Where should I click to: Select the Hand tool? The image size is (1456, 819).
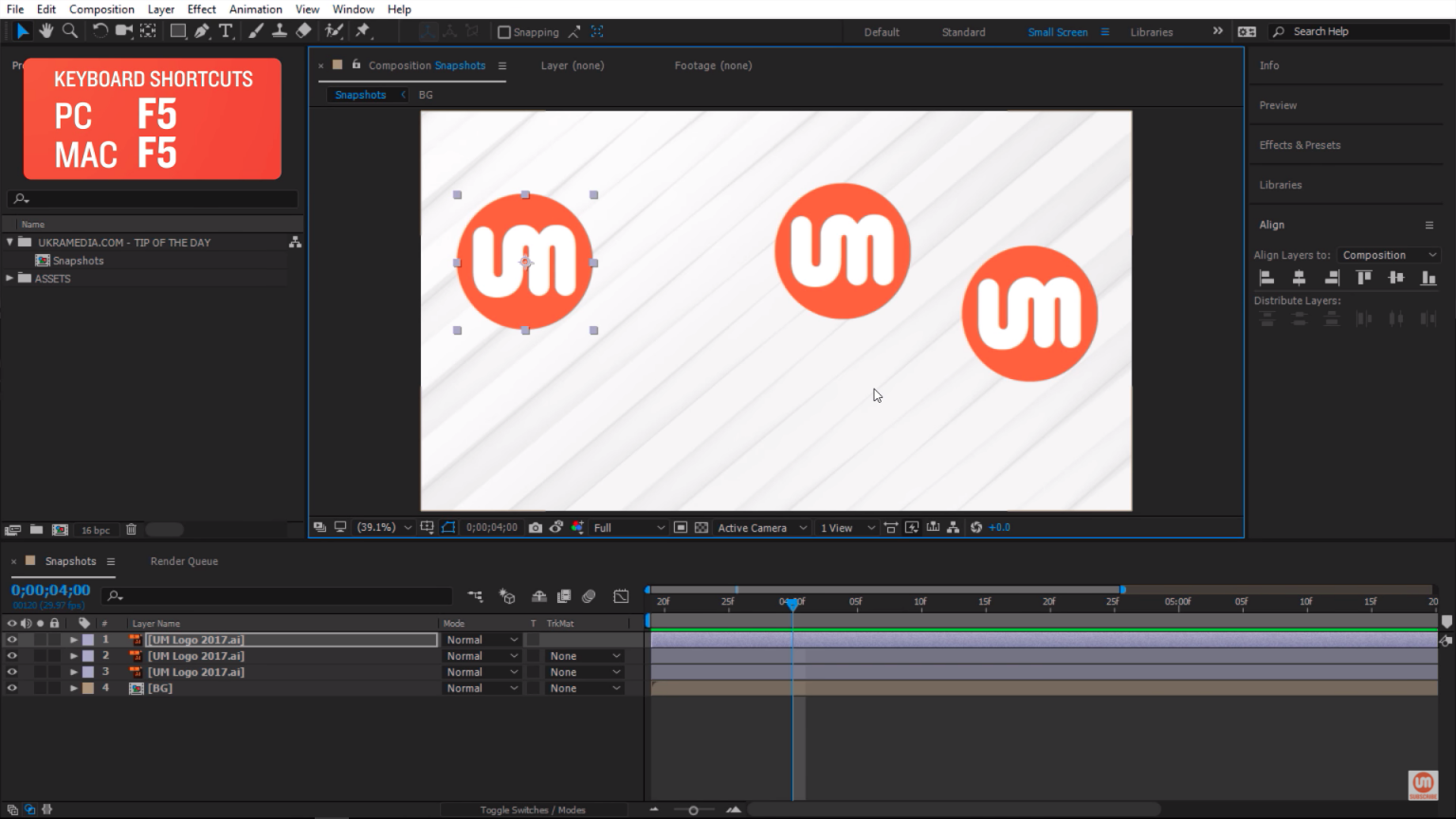coord(45,31)
